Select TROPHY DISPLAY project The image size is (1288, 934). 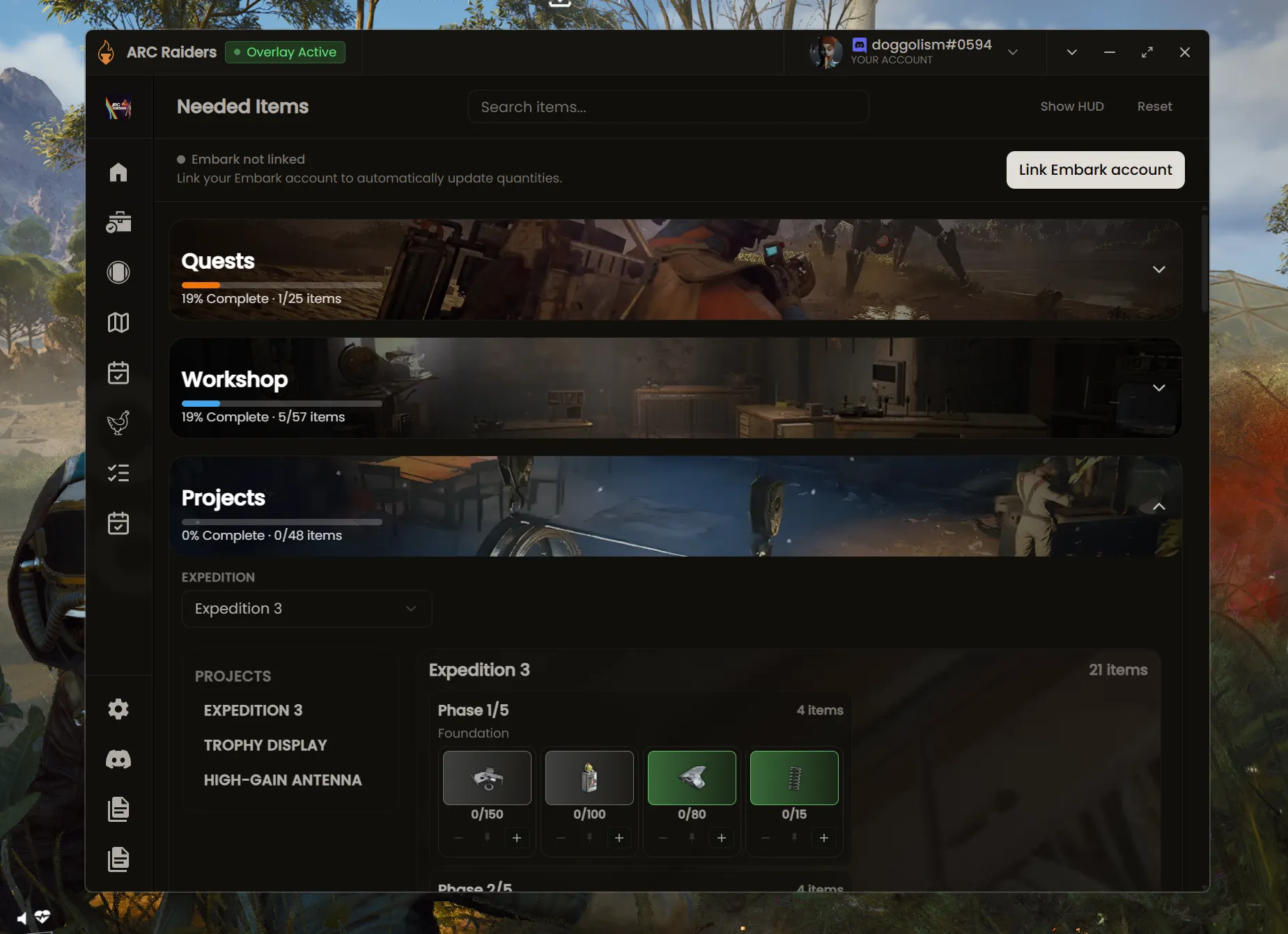point(265,745)
